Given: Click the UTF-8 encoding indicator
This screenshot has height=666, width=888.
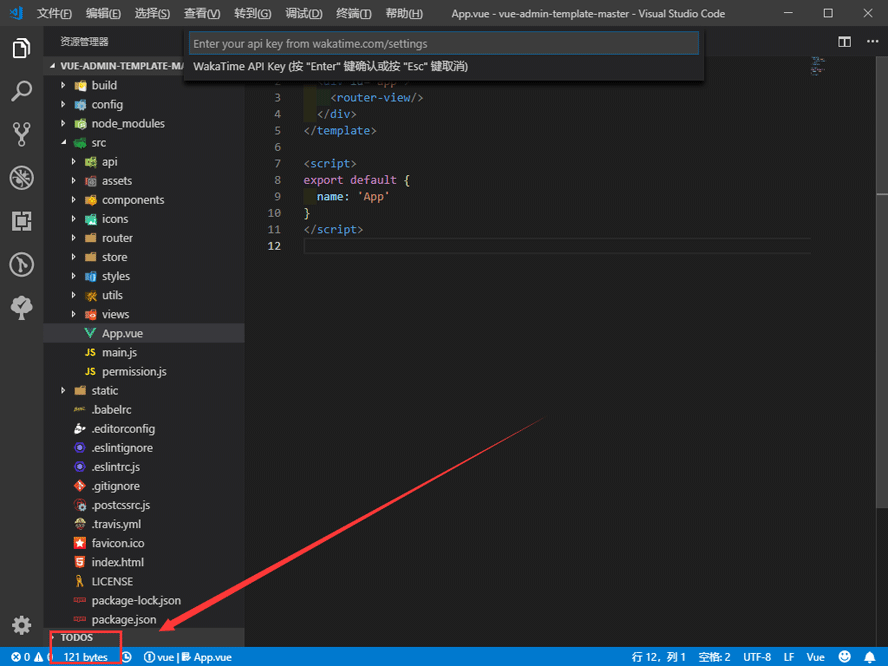Looking at the screenshot, I should pos(757,657).
